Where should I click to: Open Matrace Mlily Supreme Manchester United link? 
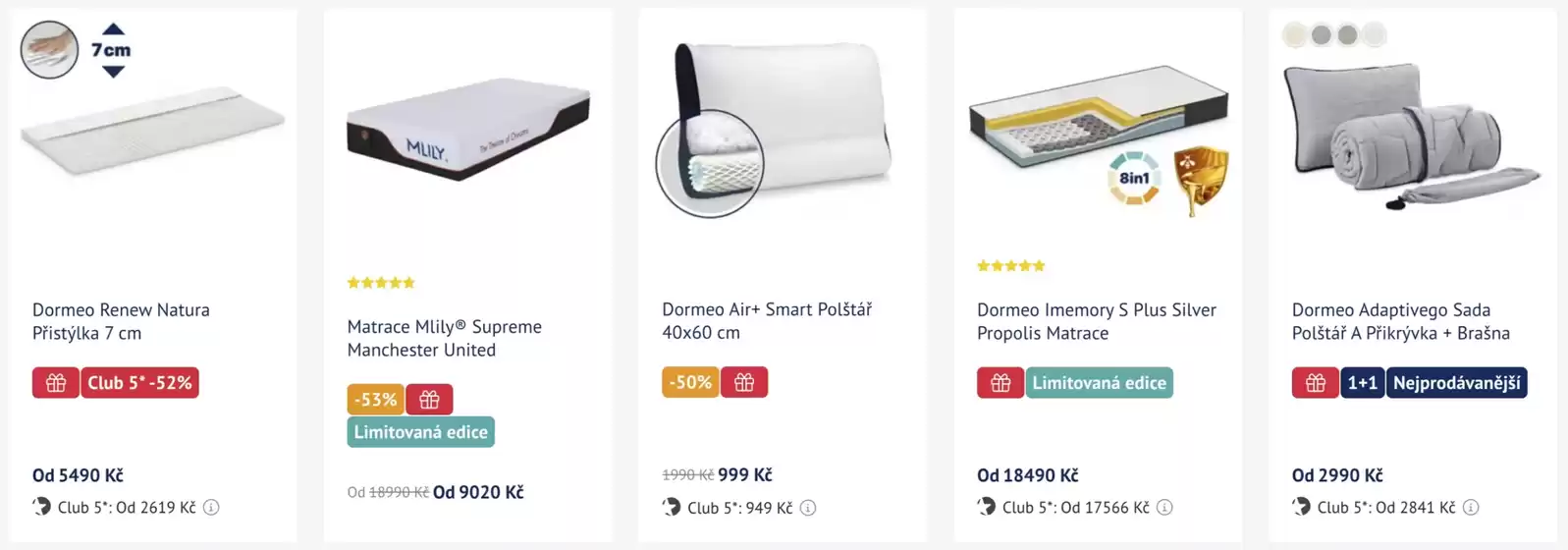(444, 338)
